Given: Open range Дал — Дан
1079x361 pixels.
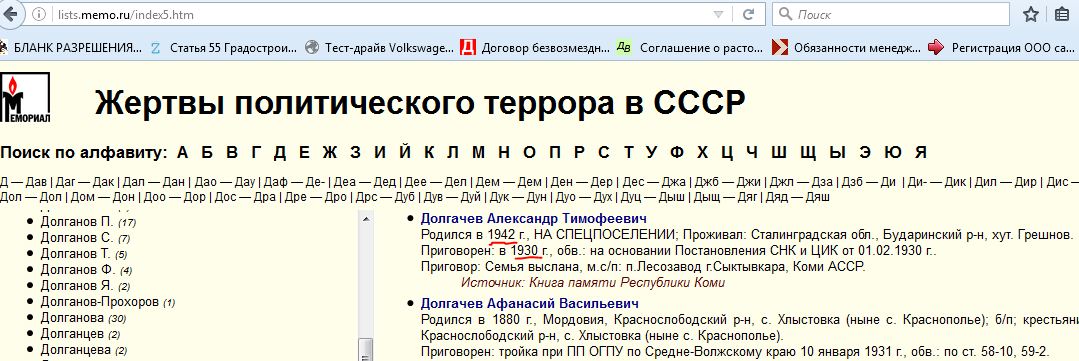Looking at the screenshot, I should 153,182.
